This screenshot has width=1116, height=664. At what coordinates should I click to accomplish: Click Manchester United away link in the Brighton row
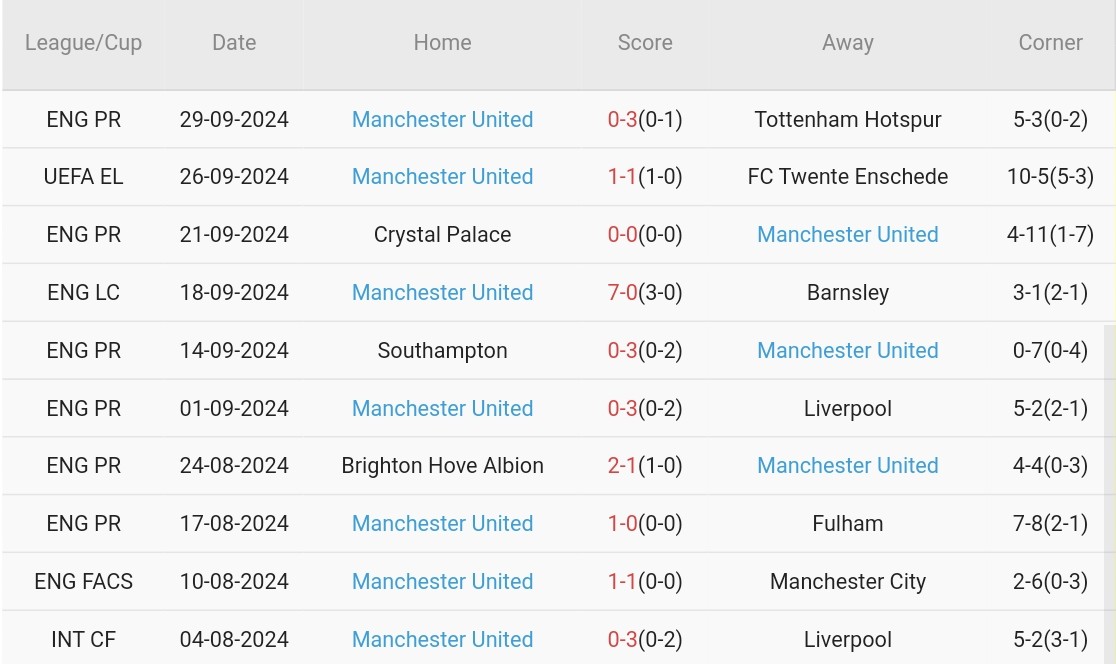point(848,465)
